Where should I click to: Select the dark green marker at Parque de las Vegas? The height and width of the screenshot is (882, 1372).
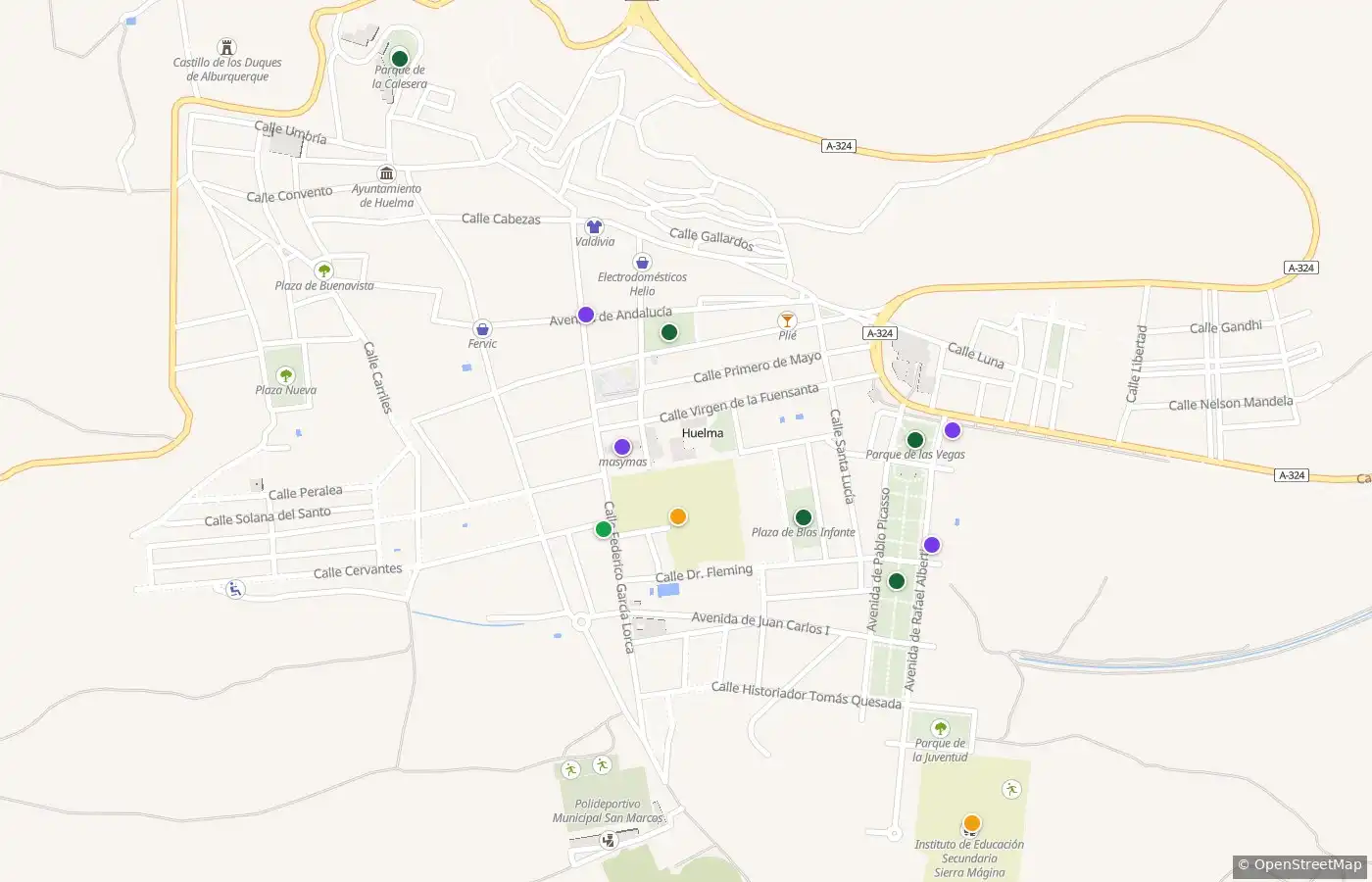915,440
